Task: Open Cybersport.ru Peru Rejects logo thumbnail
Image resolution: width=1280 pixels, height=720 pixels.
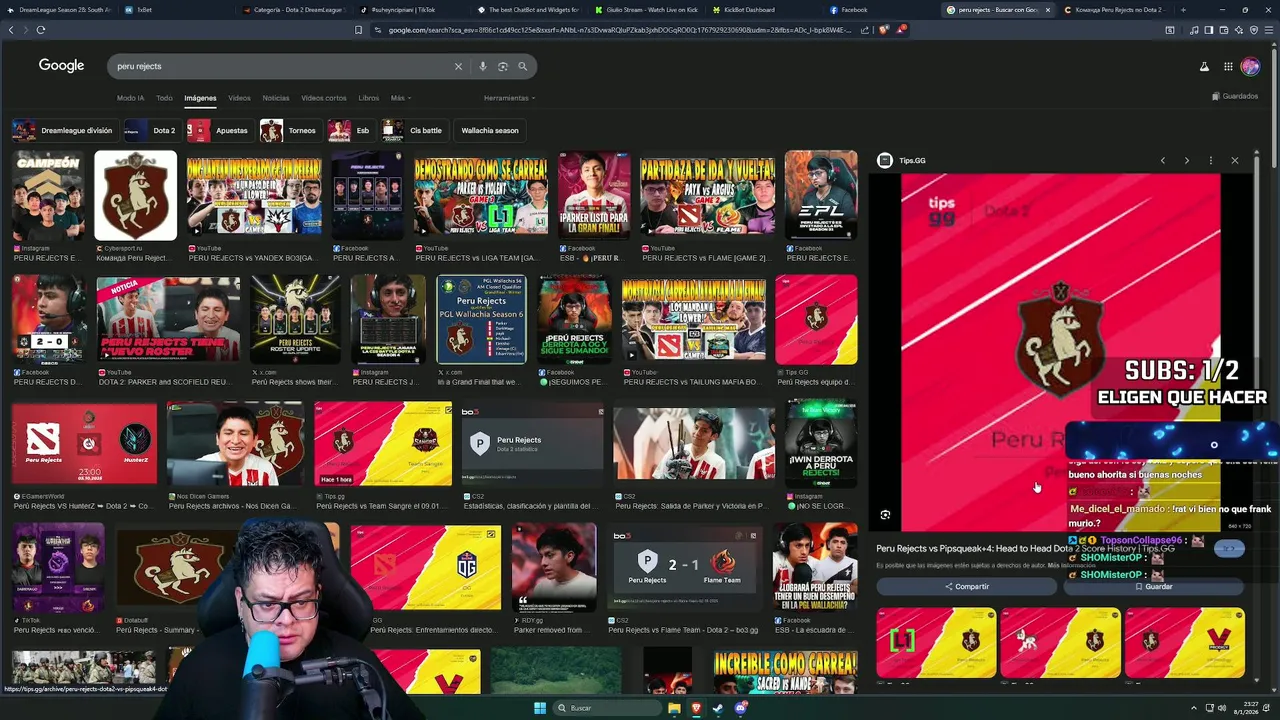Action: [135, 196]
